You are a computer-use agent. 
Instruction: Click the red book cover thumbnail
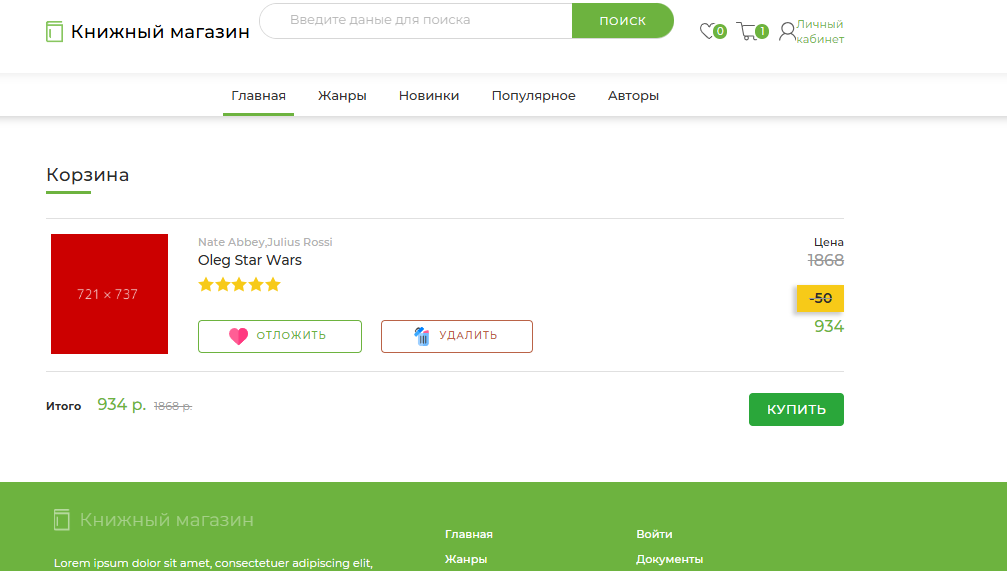[109, 294]
